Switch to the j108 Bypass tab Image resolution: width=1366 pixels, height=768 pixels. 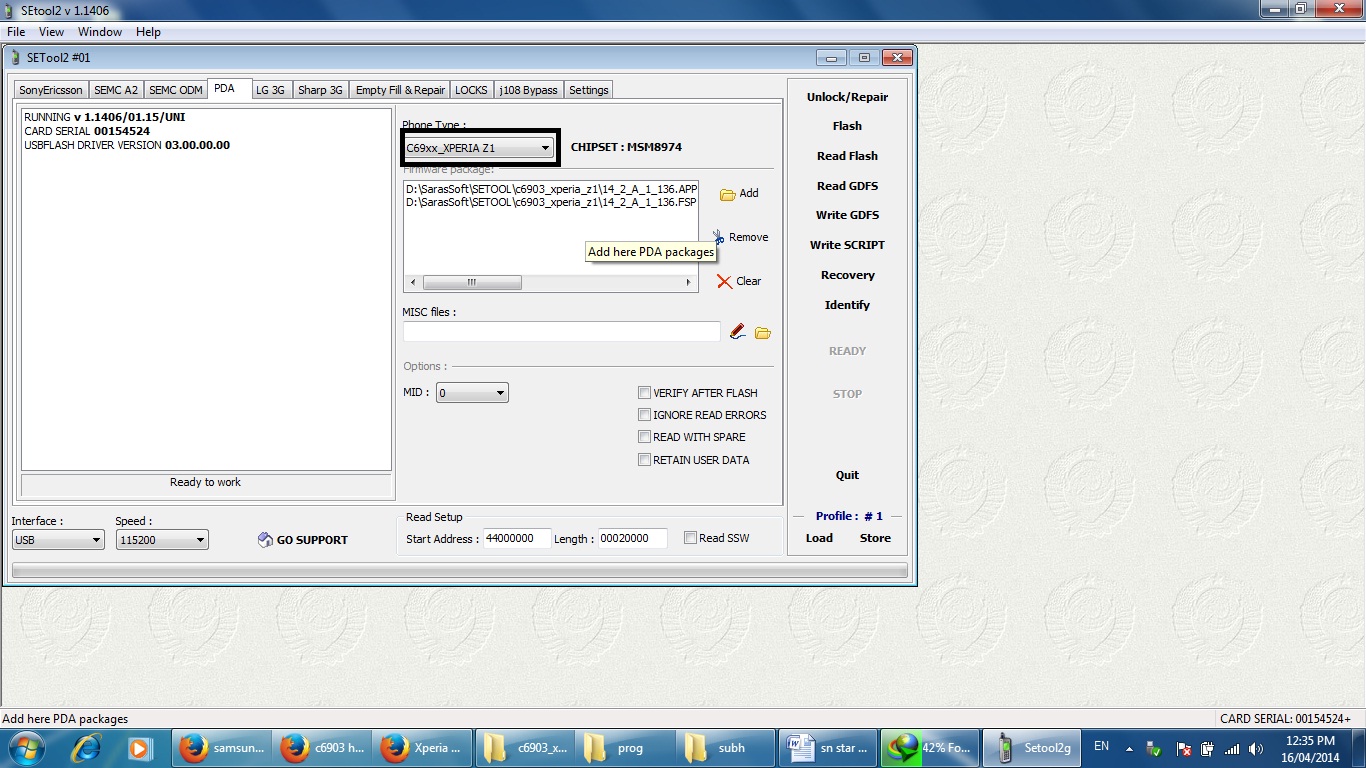(x=528, y=90)
